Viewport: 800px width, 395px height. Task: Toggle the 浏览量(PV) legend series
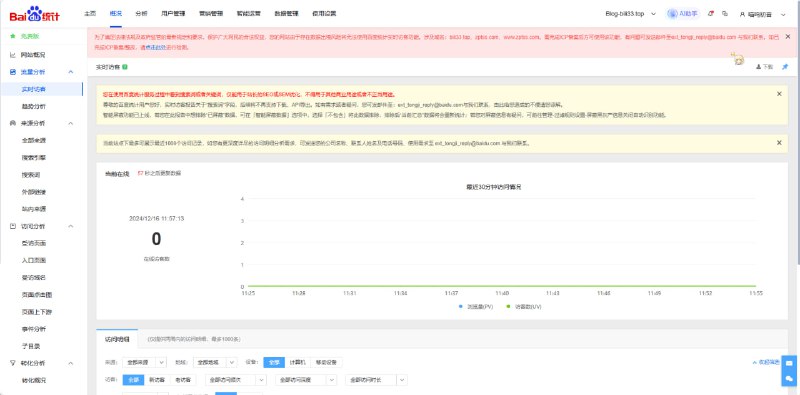pyautogui.click(x=476, y=307)
